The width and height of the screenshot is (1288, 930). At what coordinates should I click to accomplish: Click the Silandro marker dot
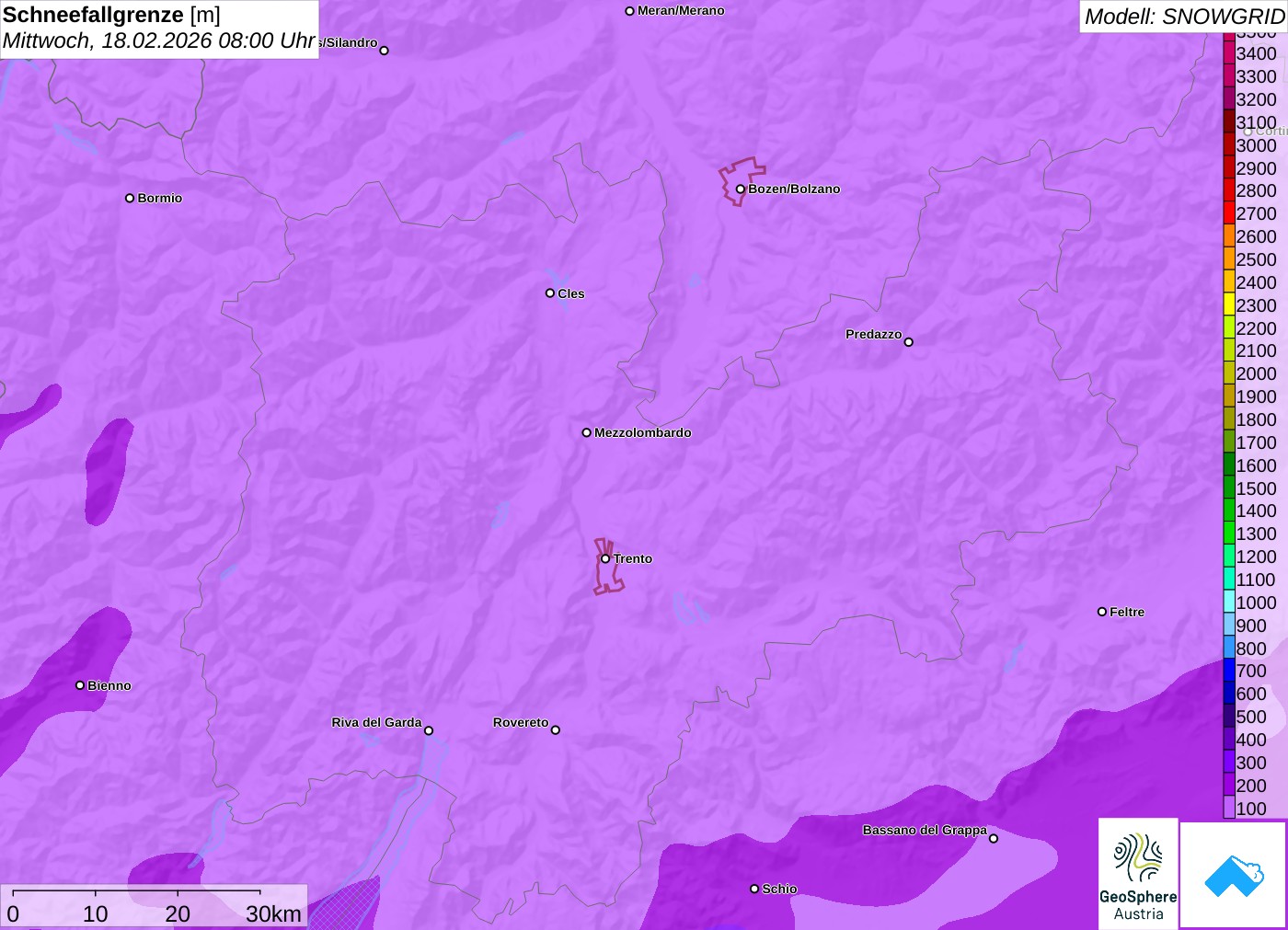click(385, 51)
